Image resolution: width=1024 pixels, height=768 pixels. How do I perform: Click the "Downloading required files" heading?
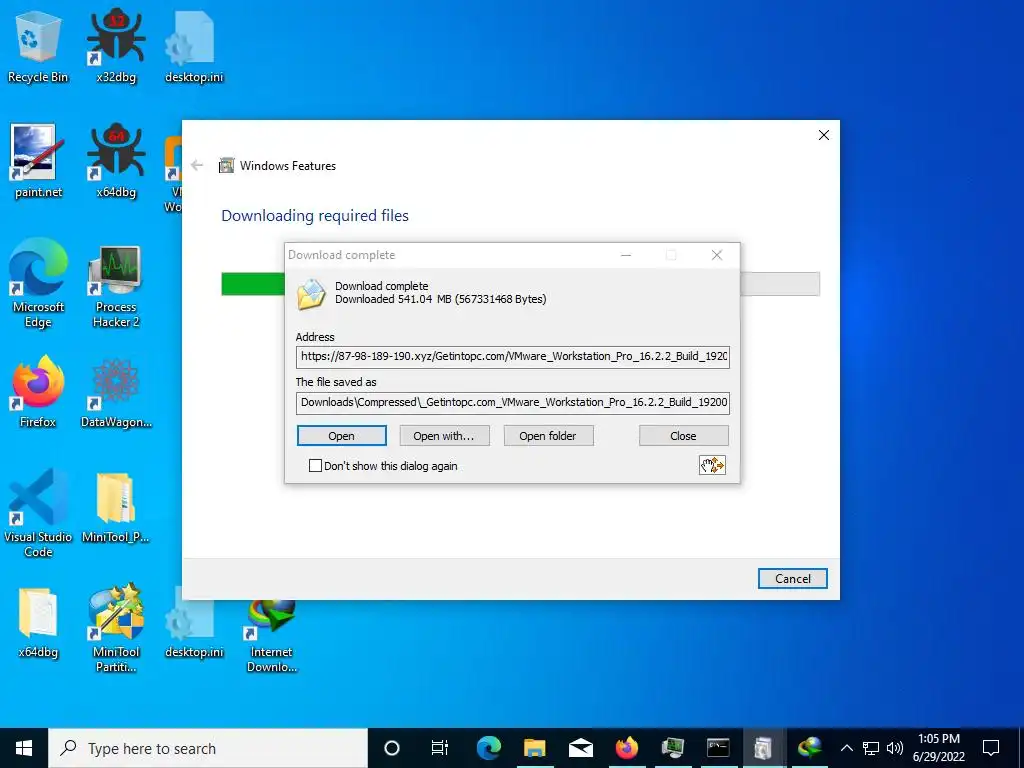tap(315, 216)
